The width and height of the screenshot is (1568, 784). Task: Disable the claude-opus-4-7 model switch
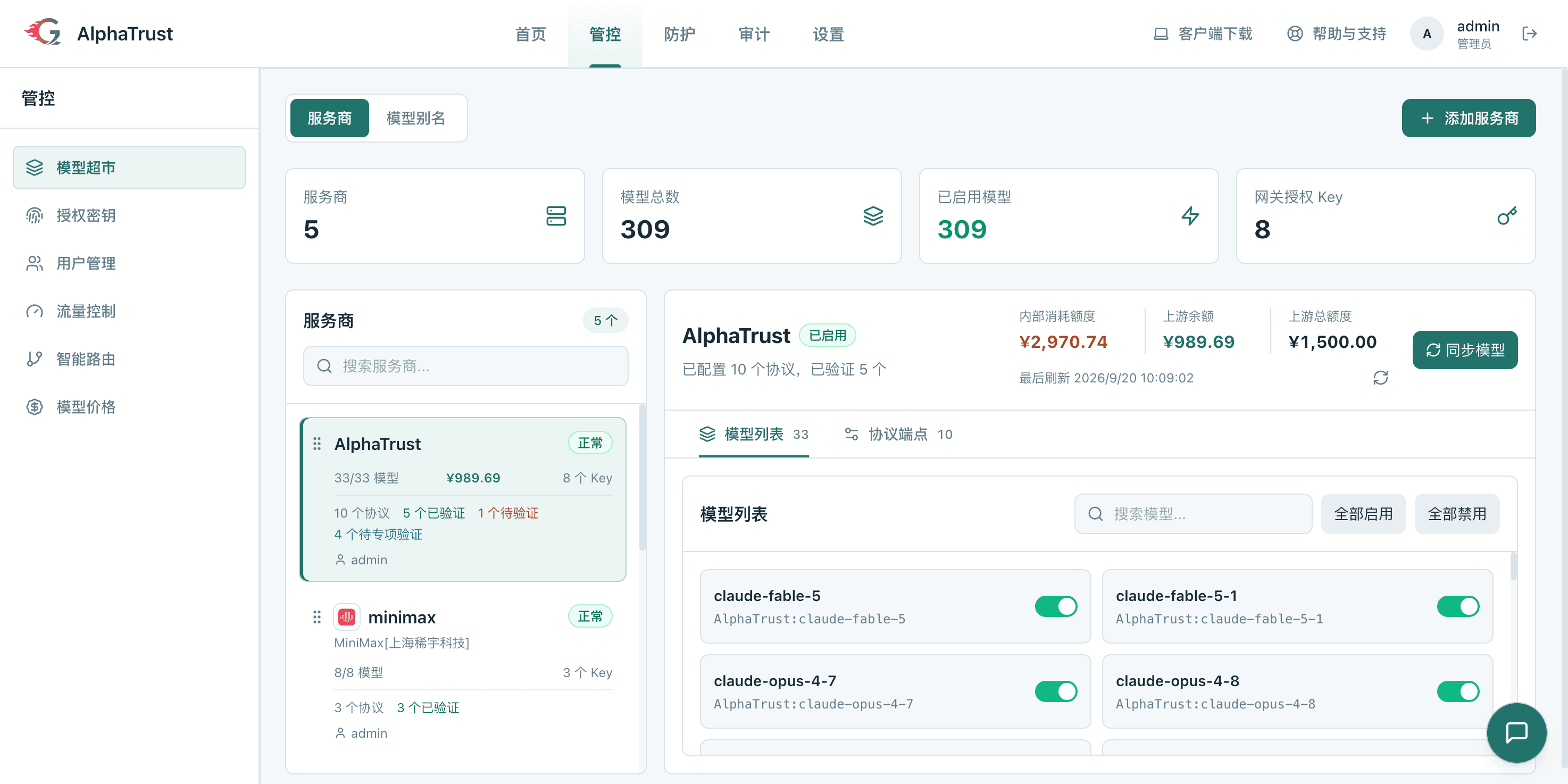point(1055,691)
